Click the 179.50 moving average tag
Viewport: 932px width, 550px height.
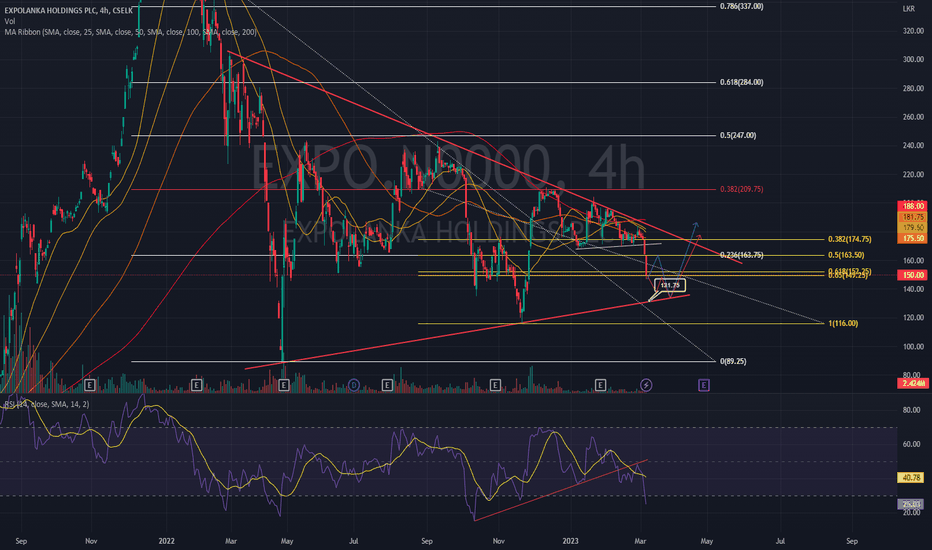point(912,228)
